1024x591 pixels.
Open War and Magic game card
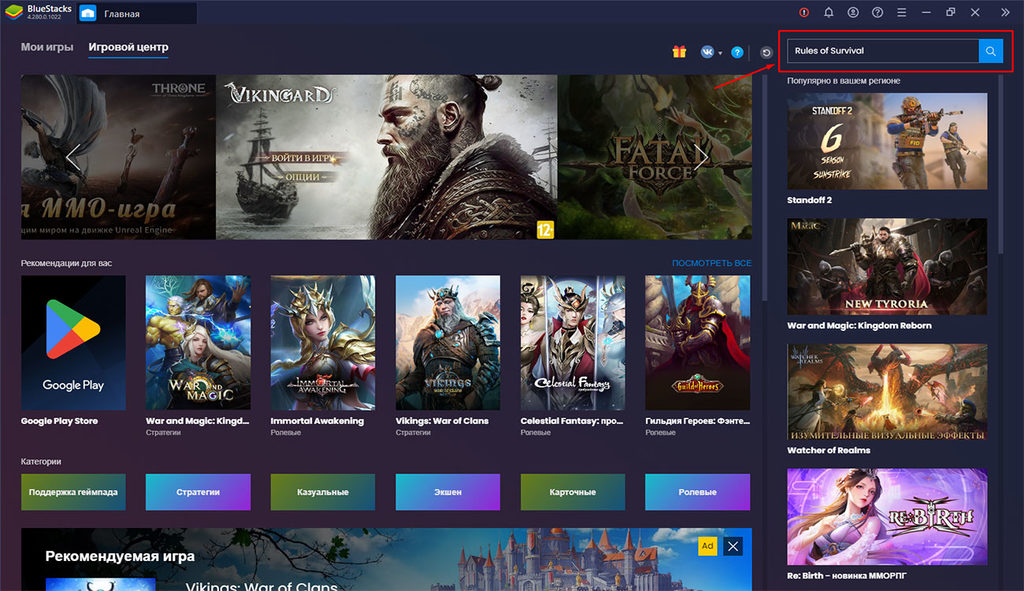[198, 343]
